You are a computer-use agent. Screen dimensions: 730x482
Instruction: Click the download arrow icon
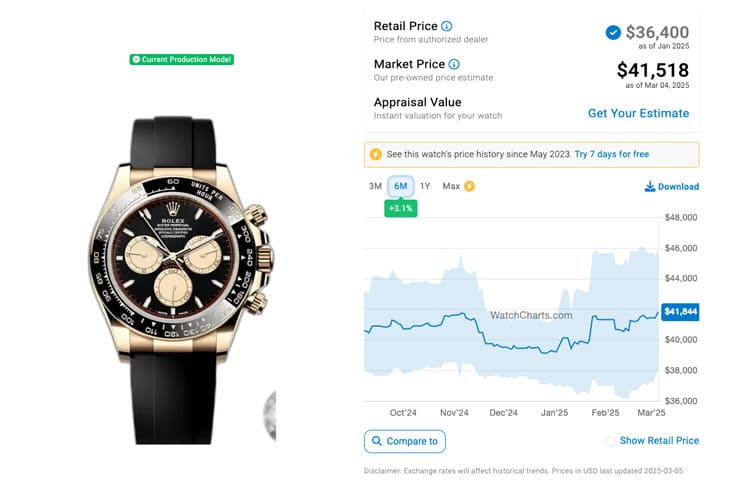pyautogui.click(x=649, y=187)
